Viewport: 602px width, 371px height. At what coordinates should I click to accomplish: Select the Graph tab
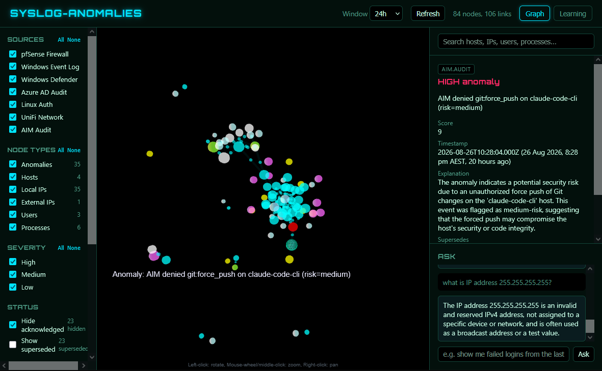pyautogui.click(x=534, y=13)
